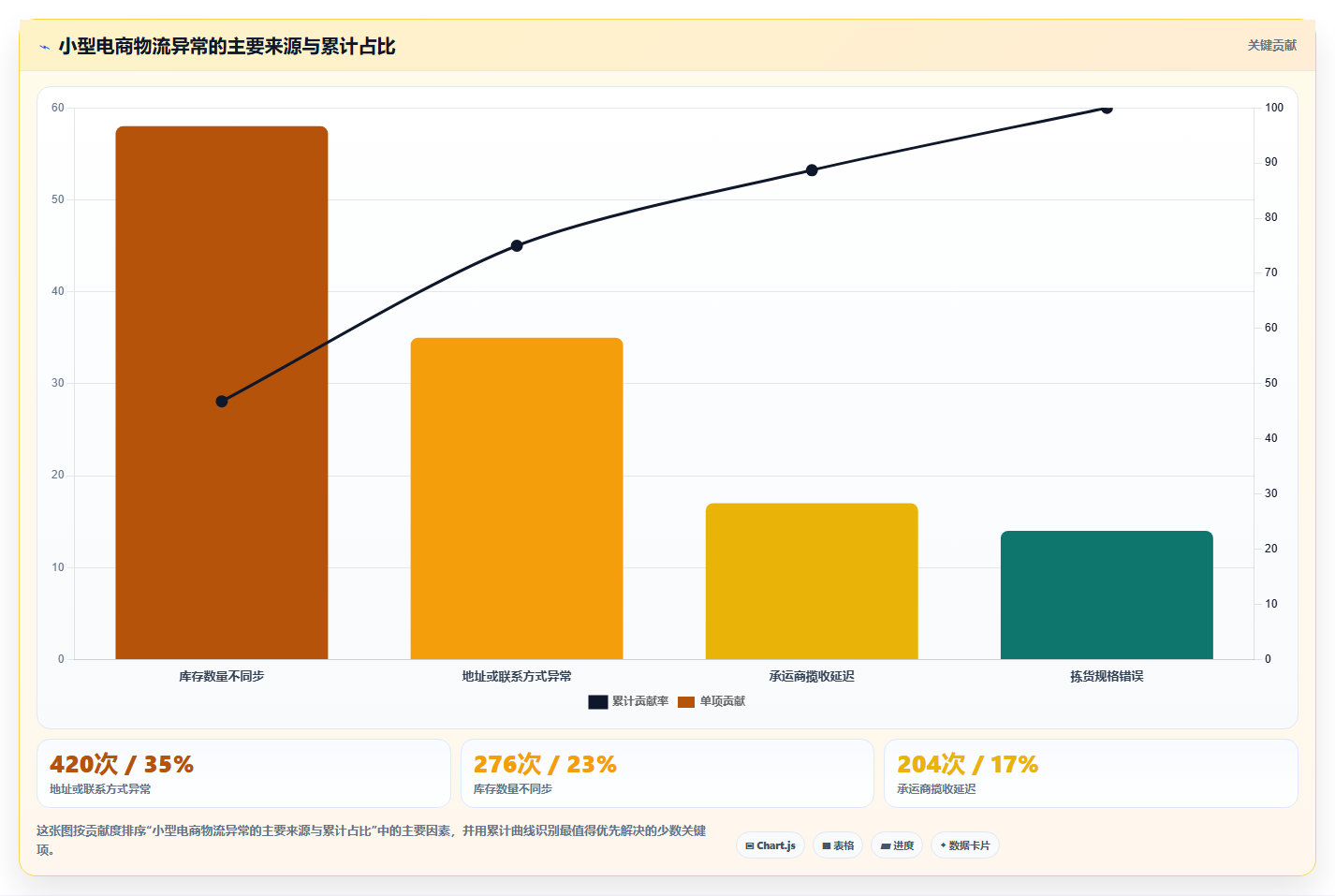Open the 276次 / 23% data card
The height and width of the screenshot is (896, 1335).
tap(667, 773)
